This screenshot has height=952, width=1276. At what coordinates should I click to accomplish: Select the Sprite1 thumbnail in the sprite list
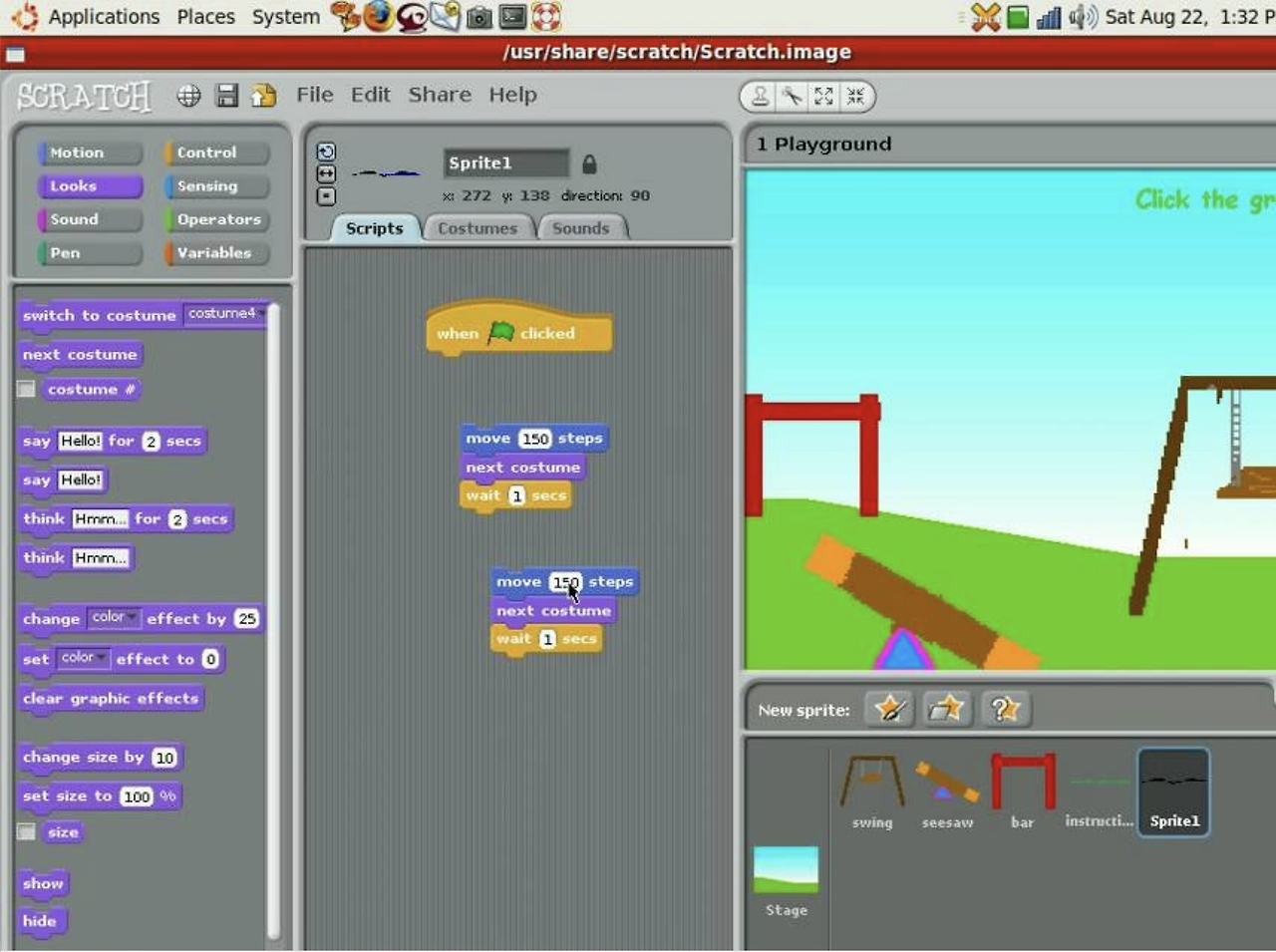(x=1174, y=792)
